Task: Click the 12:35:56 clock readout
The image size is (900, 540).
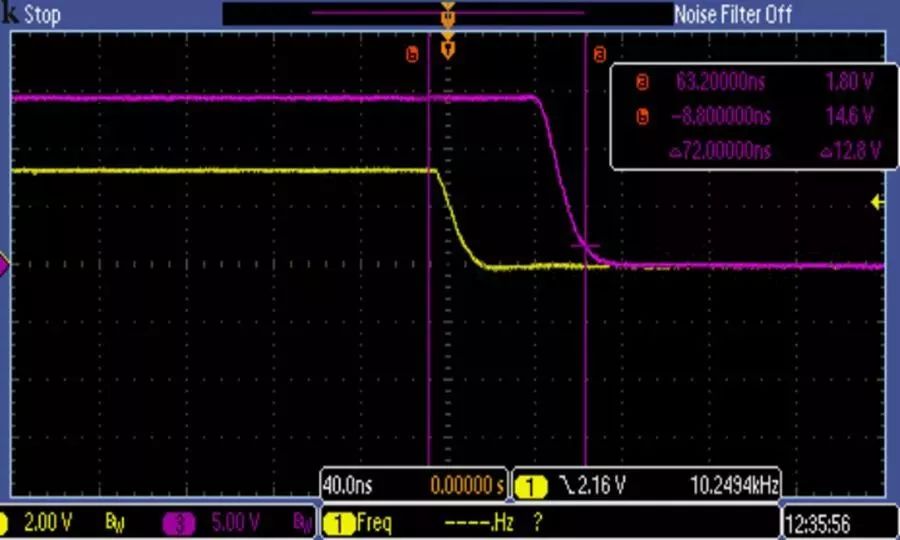Action: coord(817,524)
